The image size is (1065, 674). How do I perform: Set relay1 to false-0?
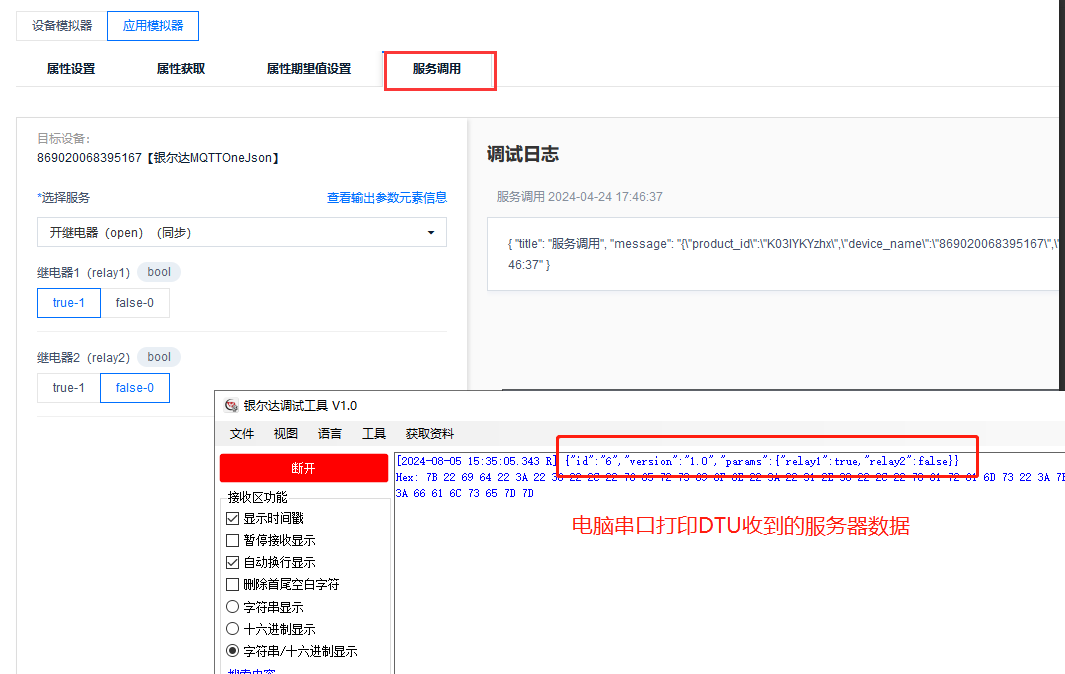pyautogui.click(x=134, y=303)
